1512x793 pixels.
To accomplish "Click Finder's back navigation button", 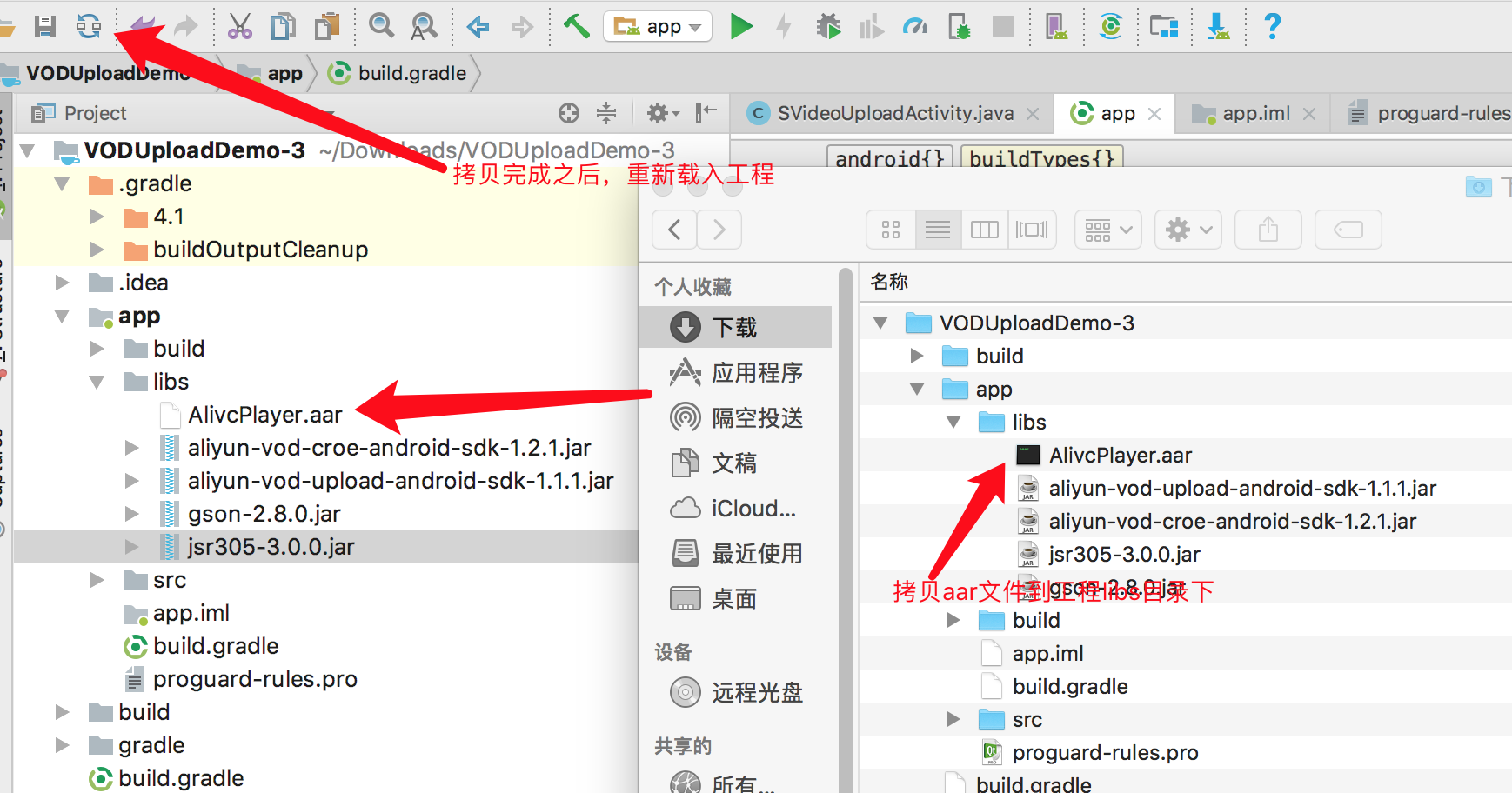I will (674, 230).
